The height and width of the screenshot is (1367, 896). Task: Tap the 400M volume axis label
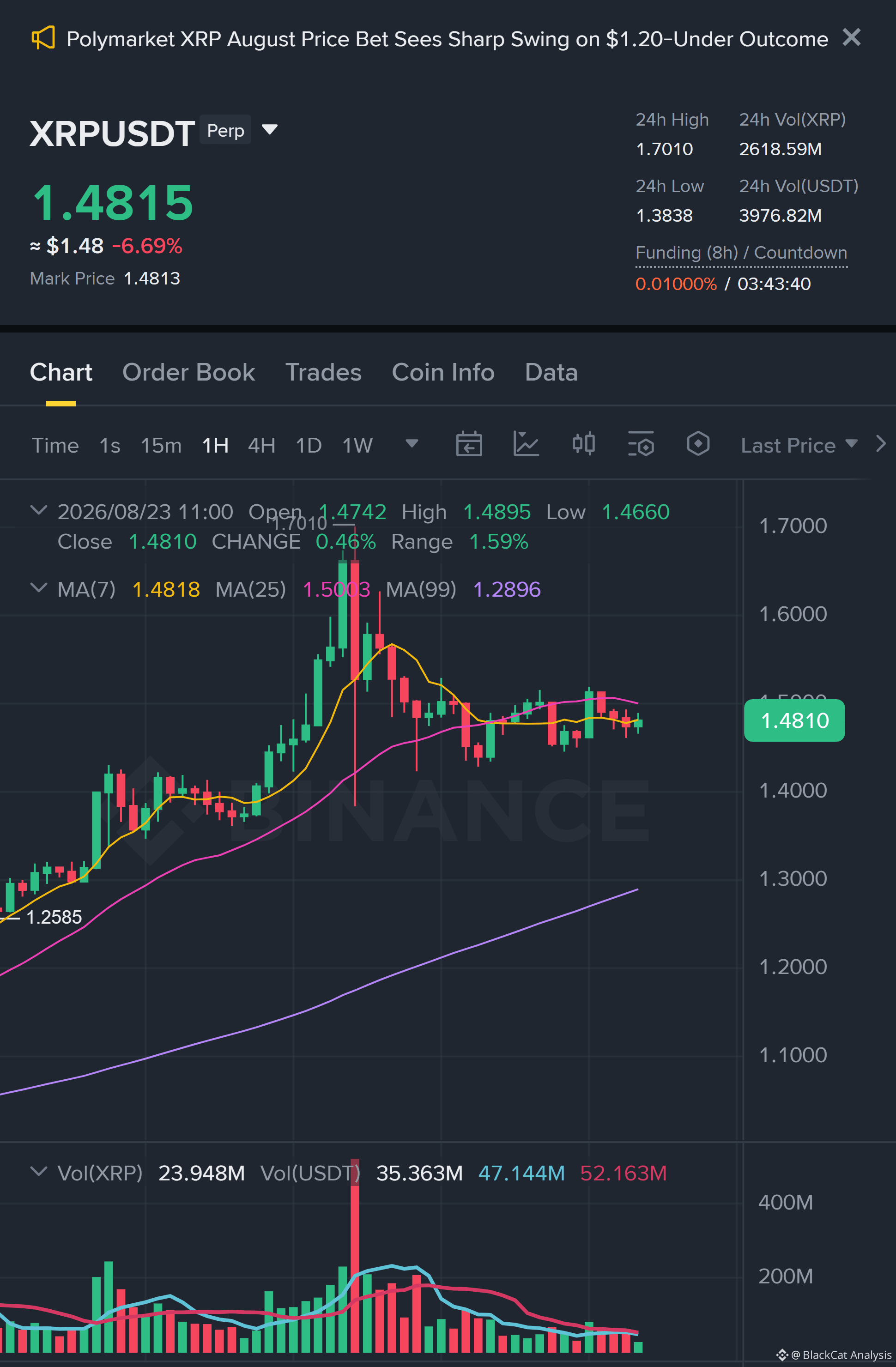pyautogui.click(x=786, y=1202)
